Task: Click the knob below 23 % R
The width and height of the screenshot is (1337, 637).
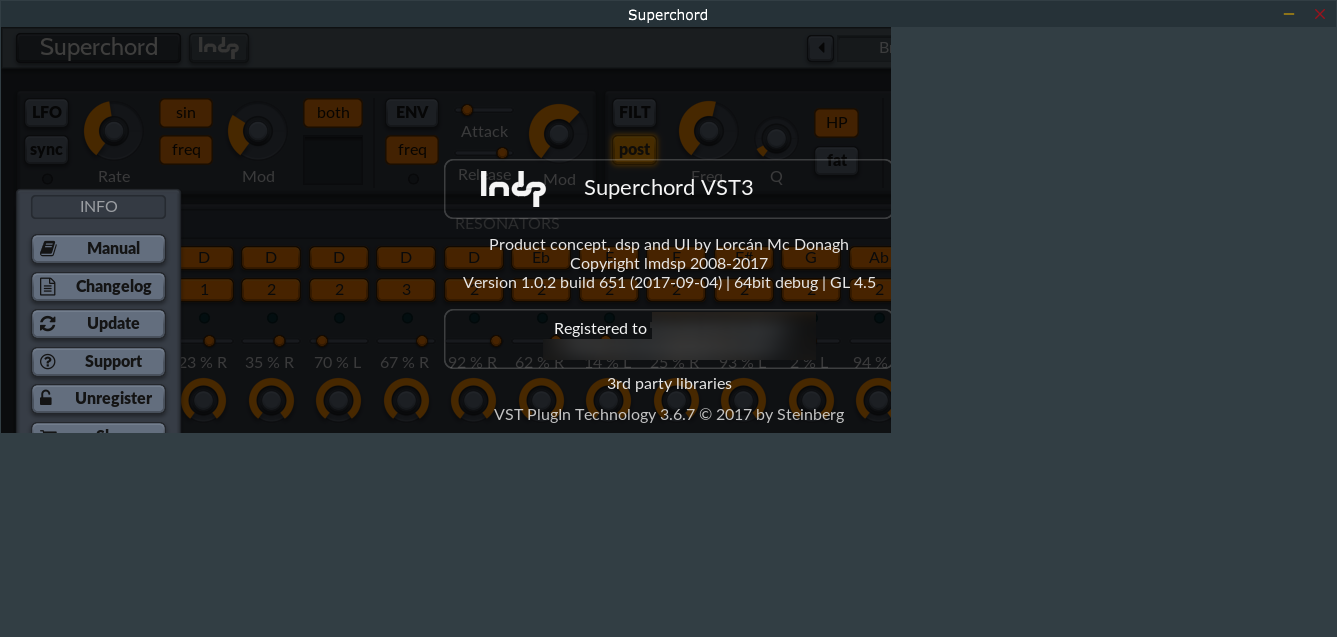Action: pos(204,400)
